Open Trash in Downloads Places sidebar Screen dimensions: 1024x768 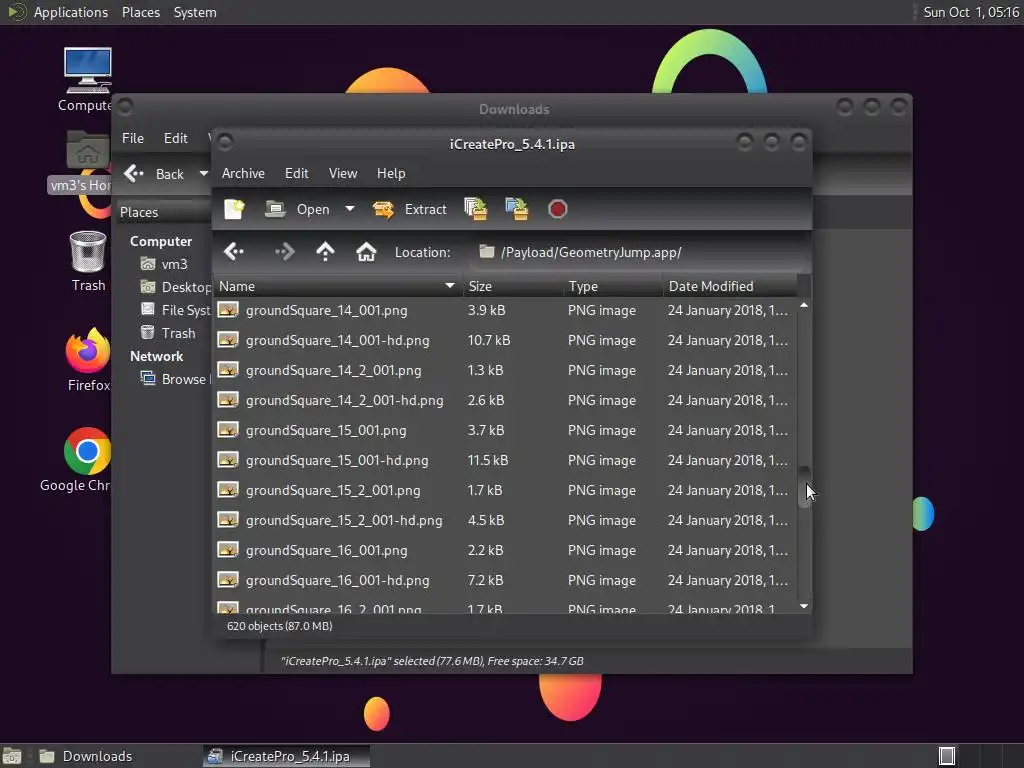coord(168,333)
